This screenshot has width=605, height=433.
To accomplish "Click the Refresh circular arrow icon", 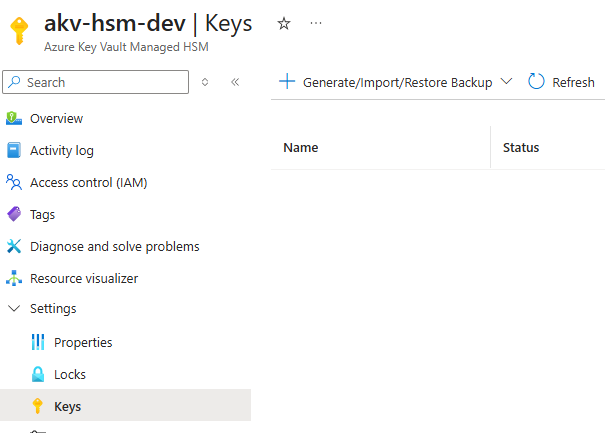I will 537,82.
